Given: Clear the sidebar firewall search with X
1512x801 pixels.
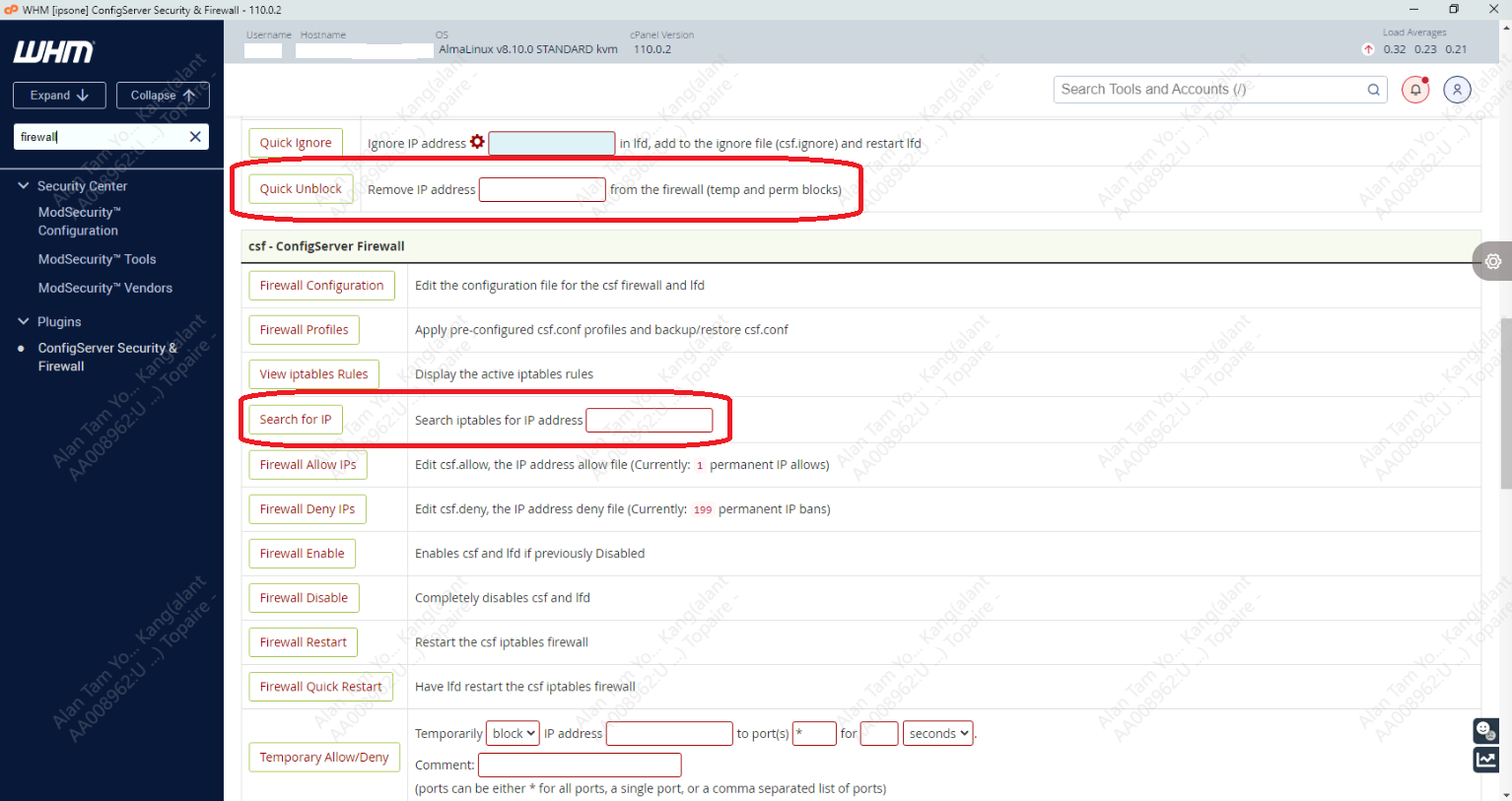Looking at the screenshot, I should coord(195,137).
